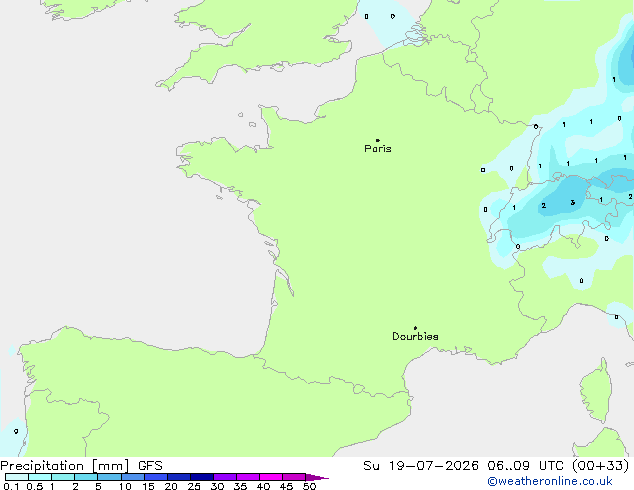Click the '(00+33)' forecast offset text

[x=600, y=466]
